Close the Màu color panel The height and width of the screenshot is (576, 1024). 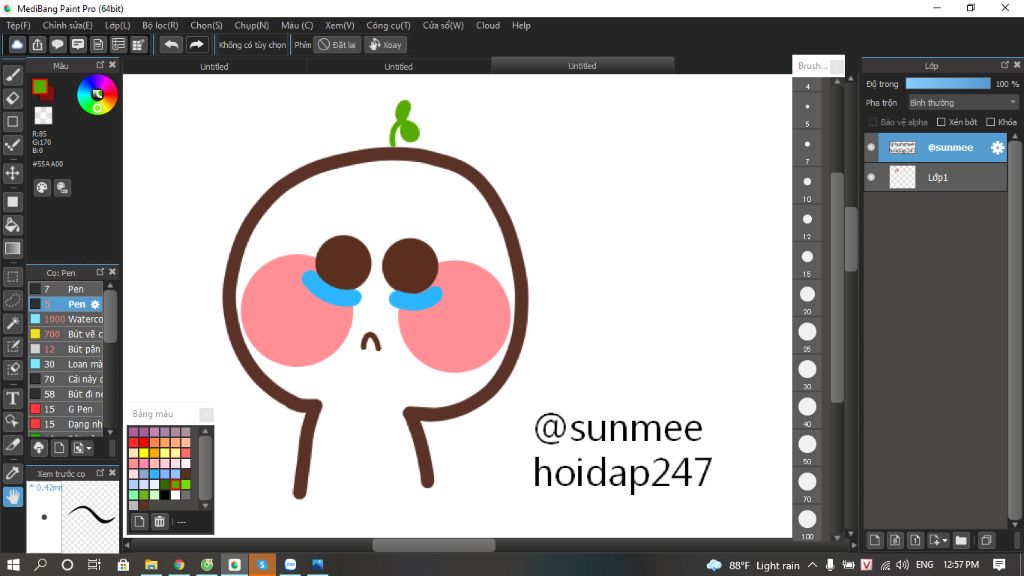[112, 65]
